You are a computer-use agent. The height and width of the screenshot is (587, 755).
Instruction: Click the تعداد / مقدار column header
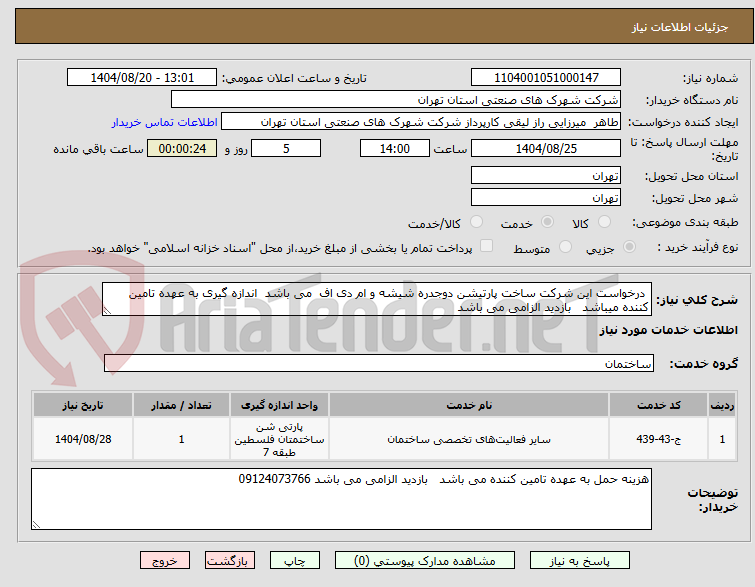click(182, 405)
